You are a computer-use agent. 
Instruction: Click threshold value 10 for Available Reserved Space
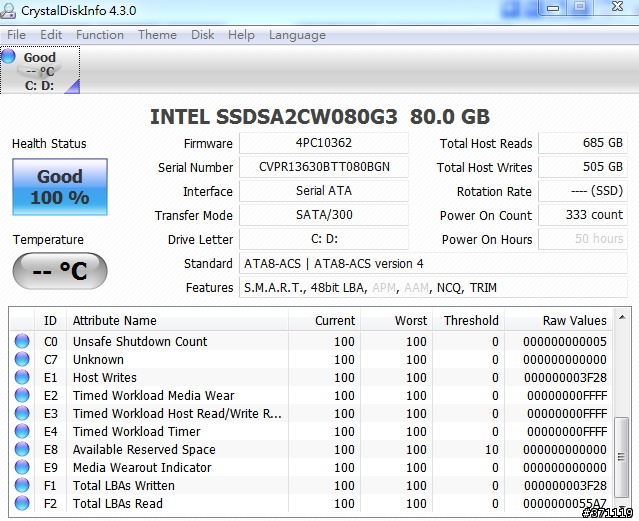coord(492,449)
